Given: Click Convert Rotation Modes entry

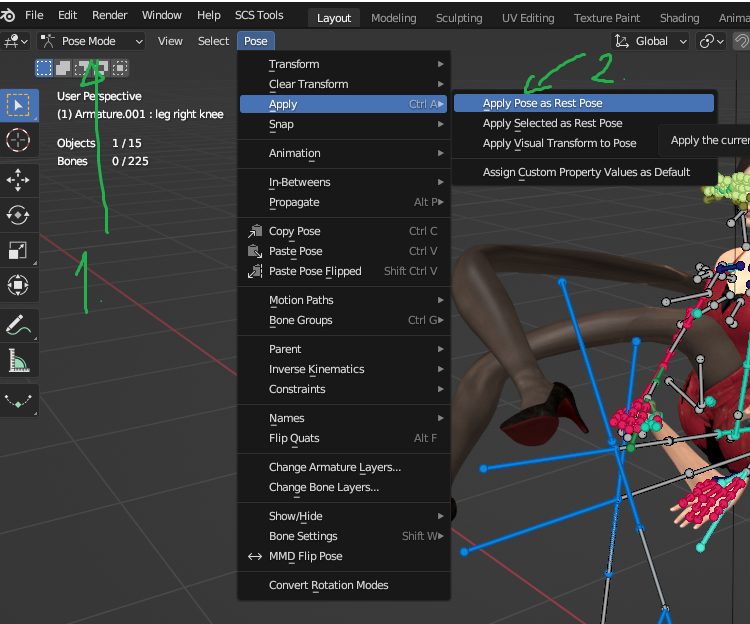Looking at the screenshot, I should (343, 585).
